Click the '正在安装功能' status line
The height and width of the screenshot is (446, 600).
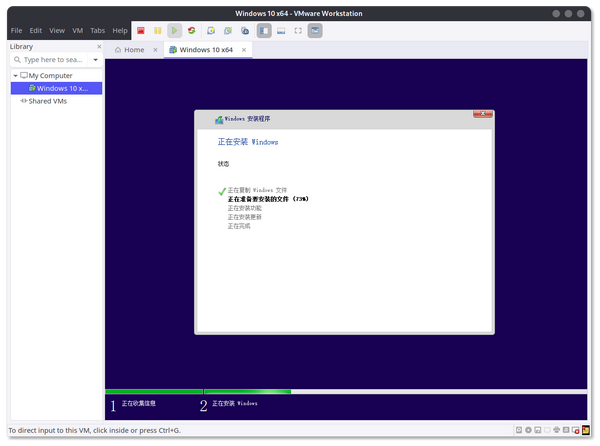tap(245, 208)
